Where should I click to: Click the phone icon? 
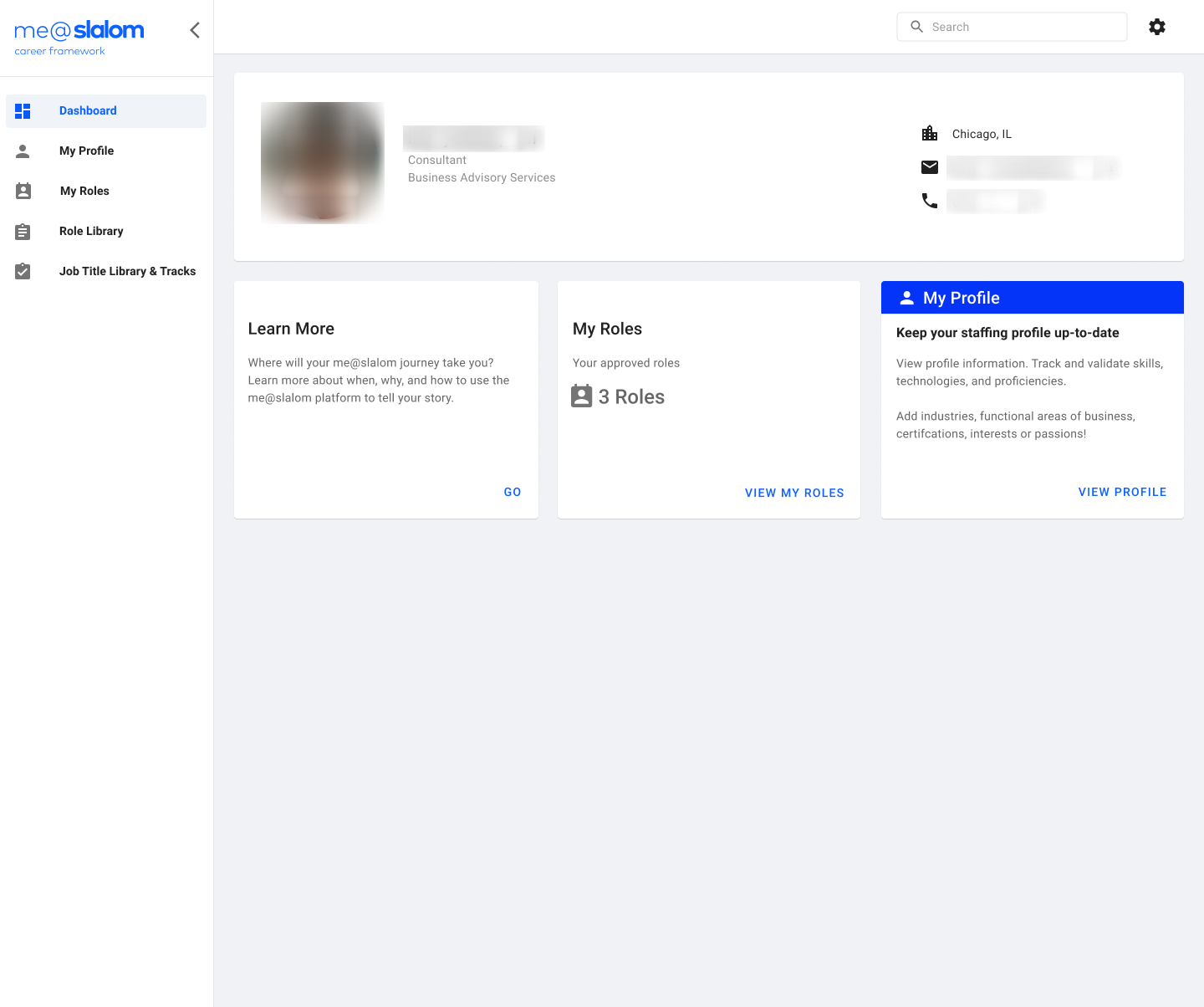tap(930, 201)
